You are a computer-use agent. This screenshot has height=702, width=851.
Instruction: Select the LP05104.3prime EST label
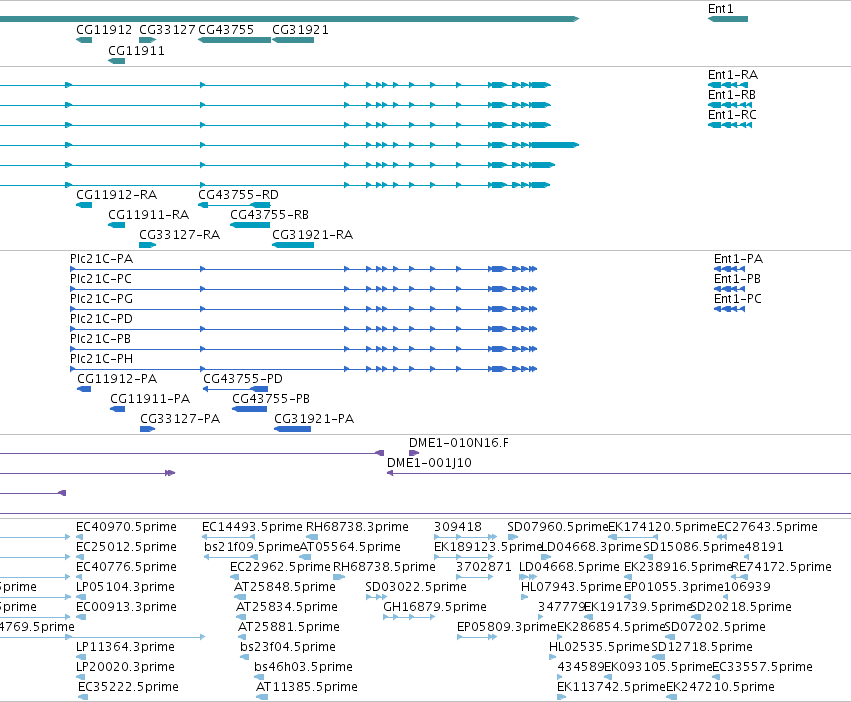click(x=125, y=587)
